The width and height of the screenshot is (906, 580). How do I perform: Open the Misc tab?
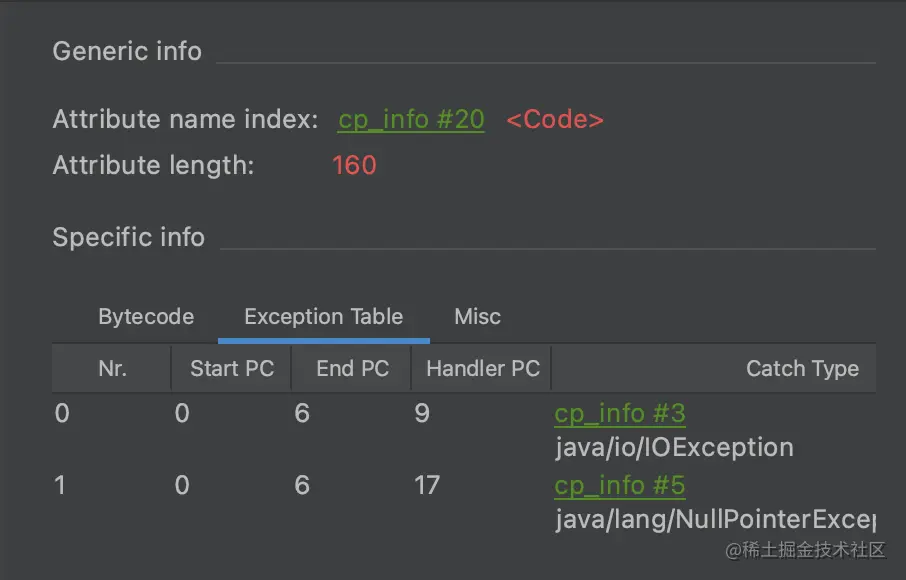[477, 317]
